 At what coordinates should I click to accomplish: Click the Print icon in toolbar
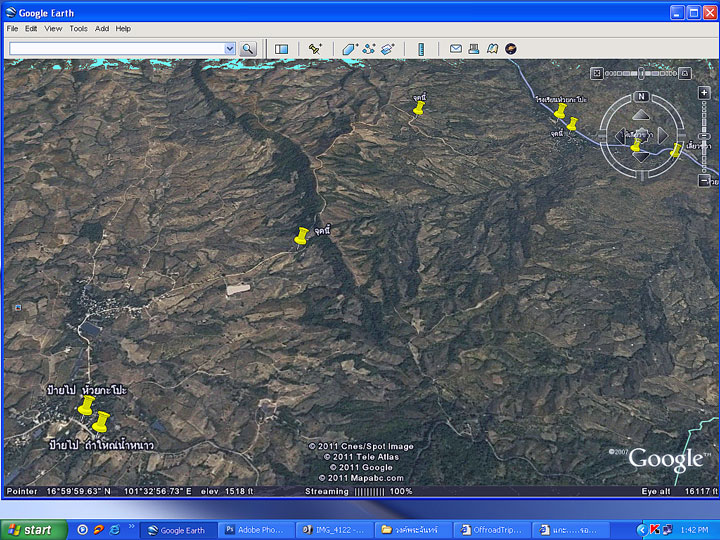coord(474,48)
